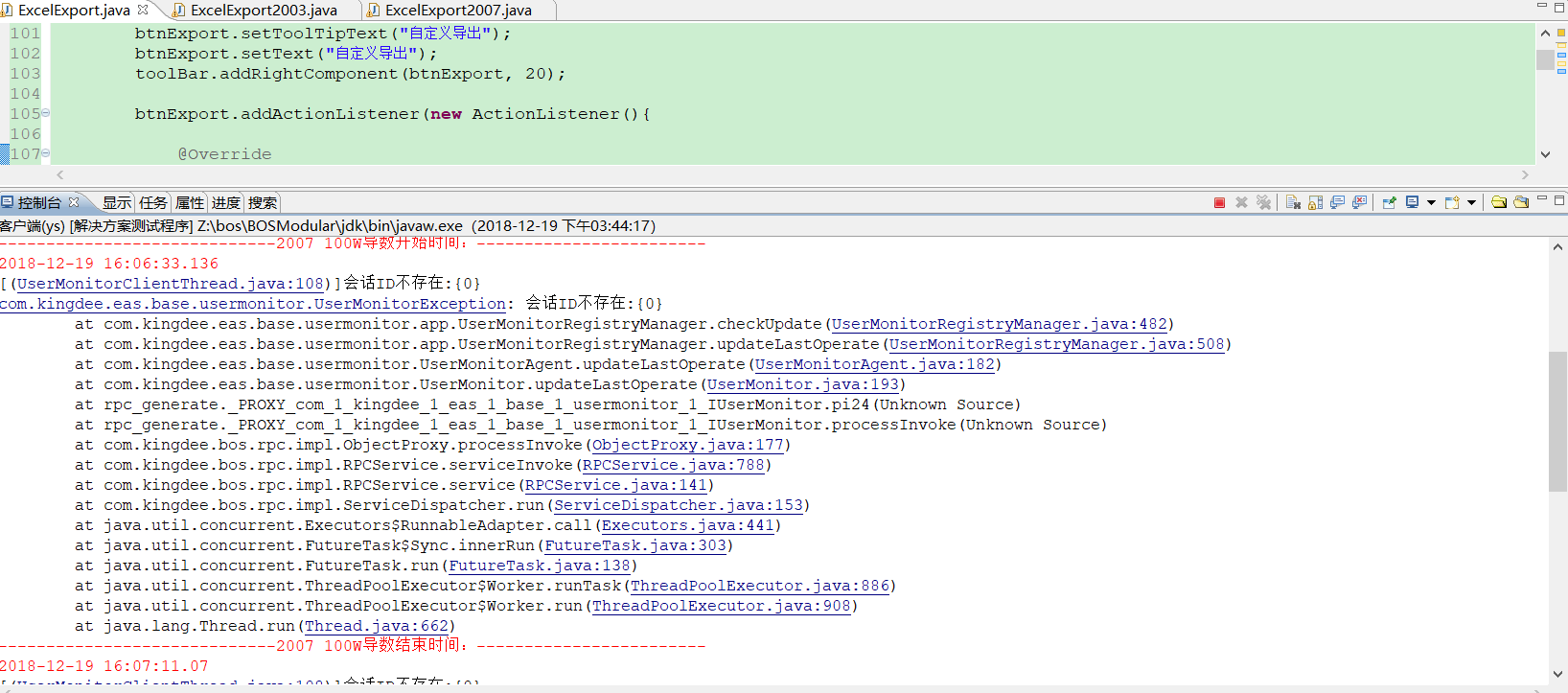Open ServiceDispatcher.java:153 link

(679, 505)
